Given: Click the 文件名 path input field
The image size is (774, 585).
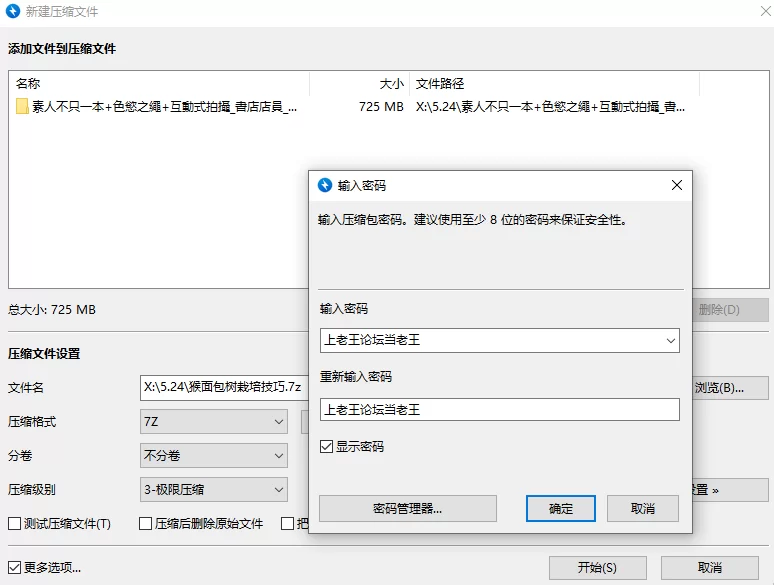Looking at the screenshot, I should point(225,388).
